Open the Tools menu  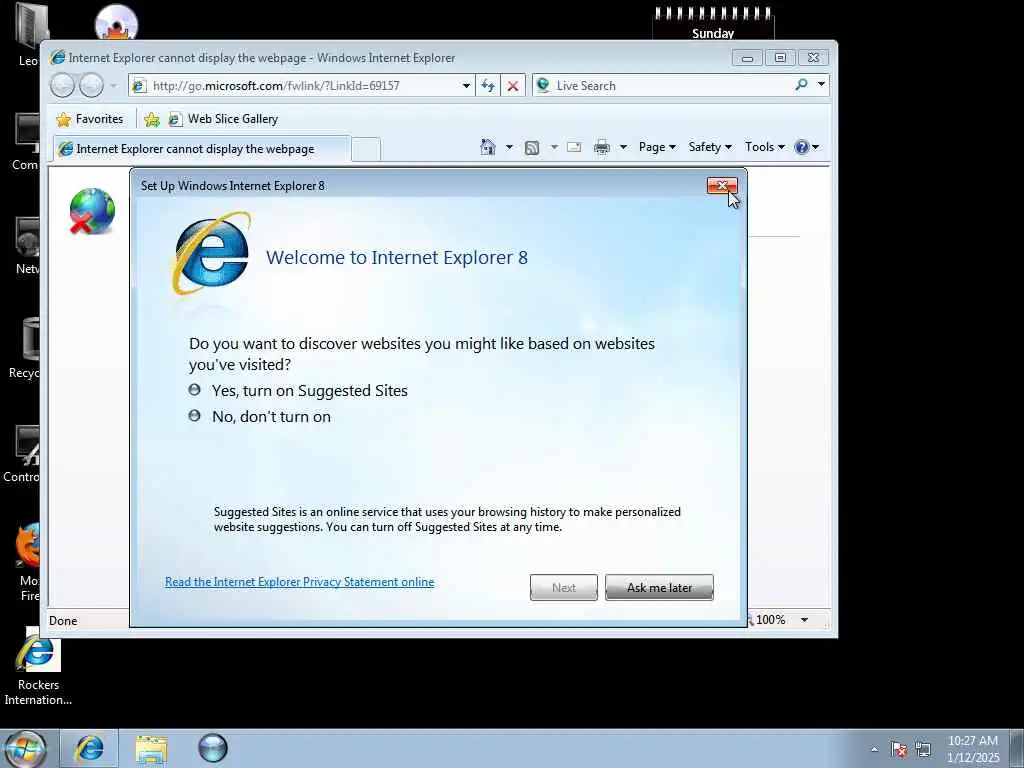coord(765,147)
